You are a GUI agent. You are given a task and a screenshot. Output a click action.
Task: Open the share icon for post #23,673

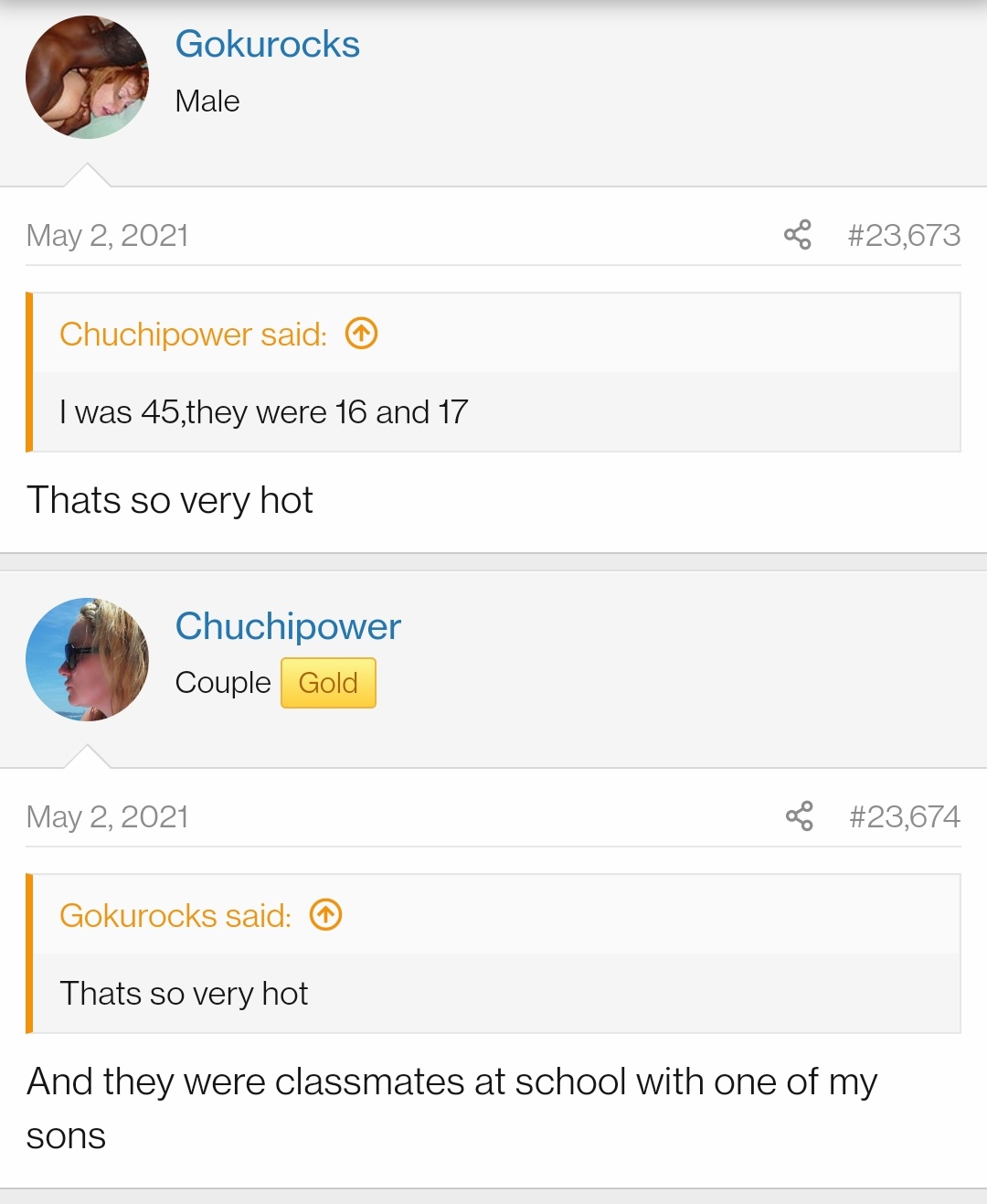point(797,235)
